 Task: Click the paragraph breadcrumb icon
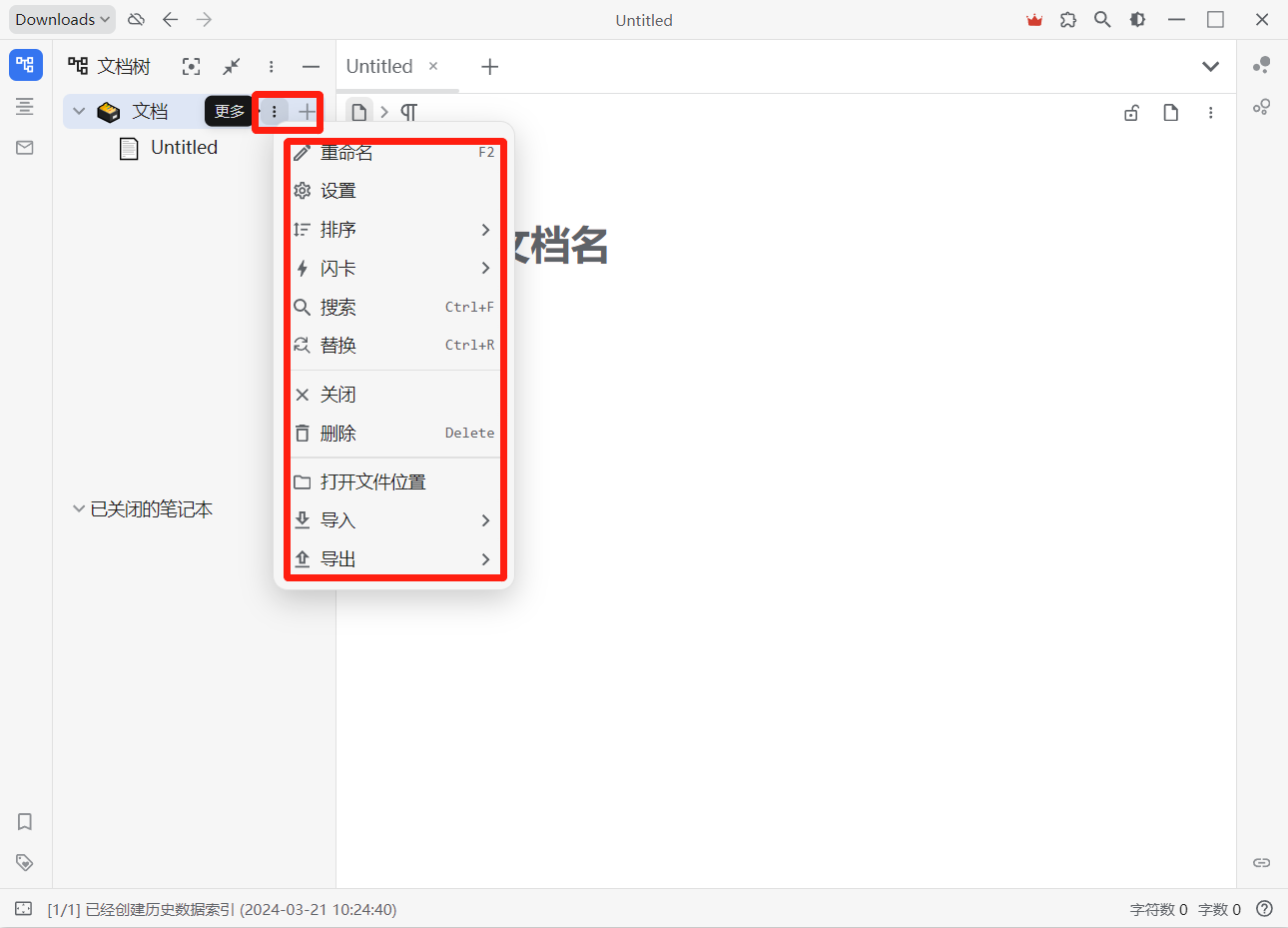(408, 112)
